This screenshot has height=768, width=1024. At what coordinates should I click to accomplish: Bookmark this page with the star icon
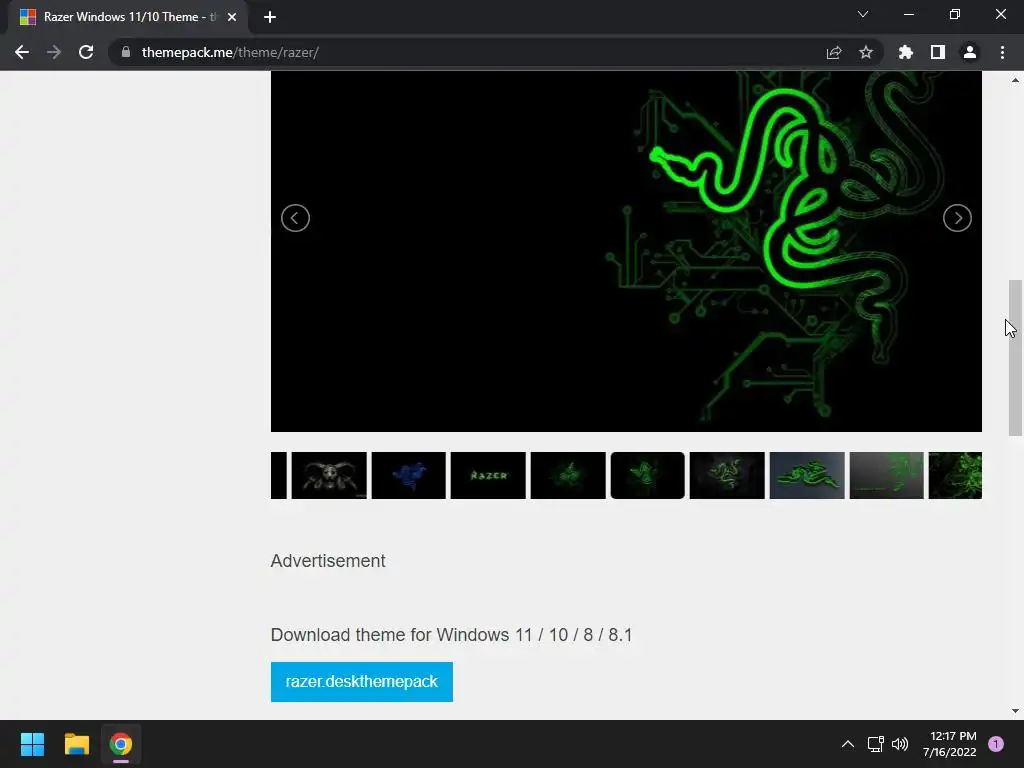tap(866, 52)
